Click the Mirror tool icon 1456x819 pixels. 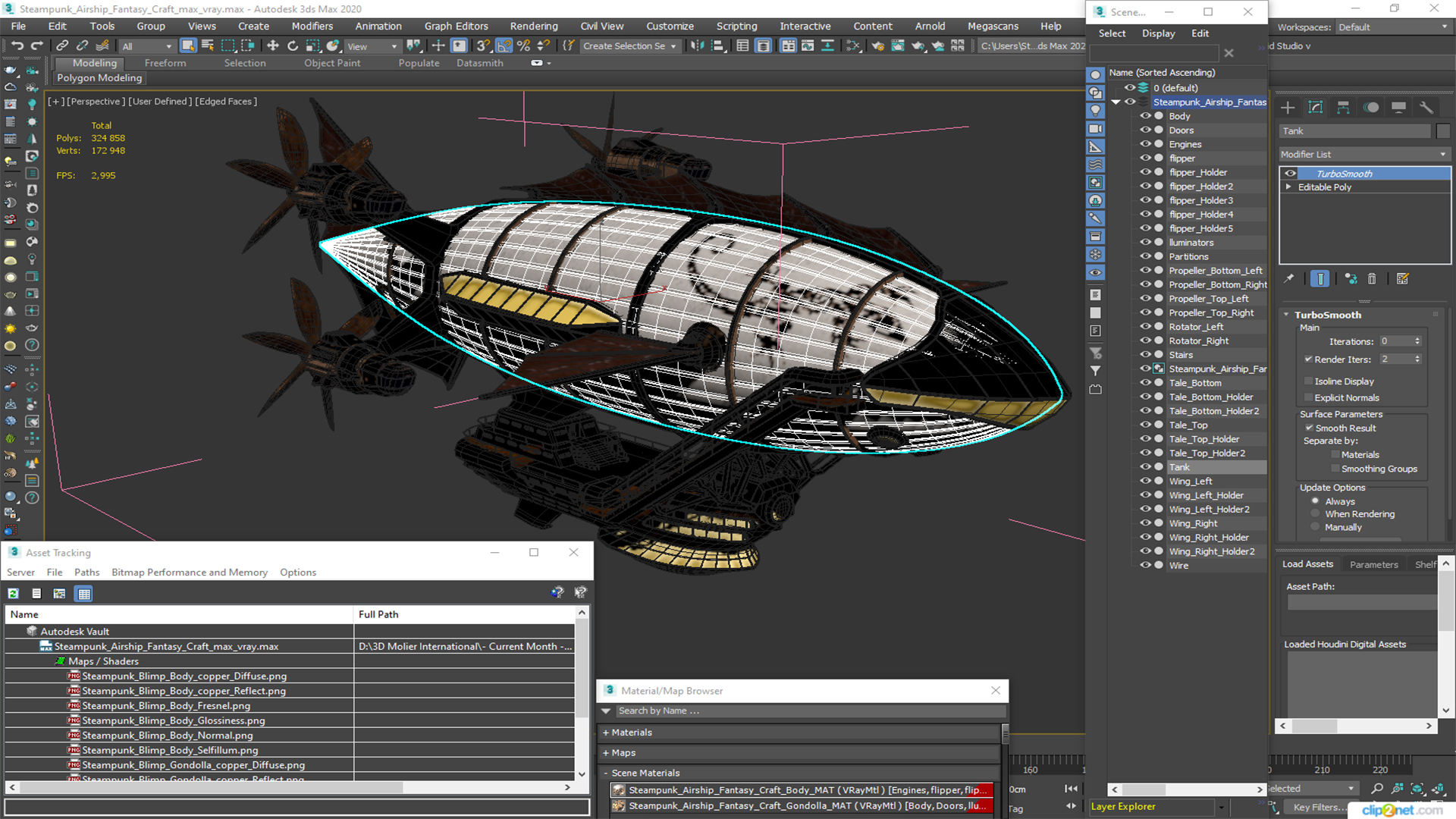[x=697, y=46]
